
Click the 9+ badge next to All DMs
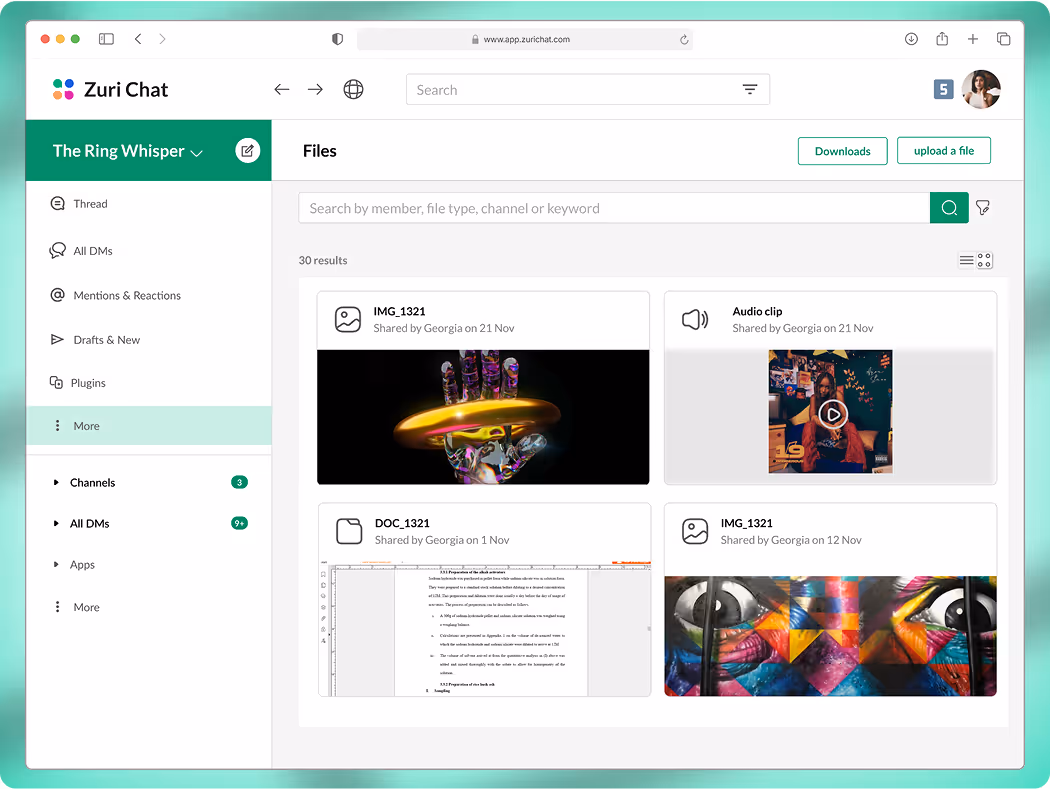coord(239,523)
